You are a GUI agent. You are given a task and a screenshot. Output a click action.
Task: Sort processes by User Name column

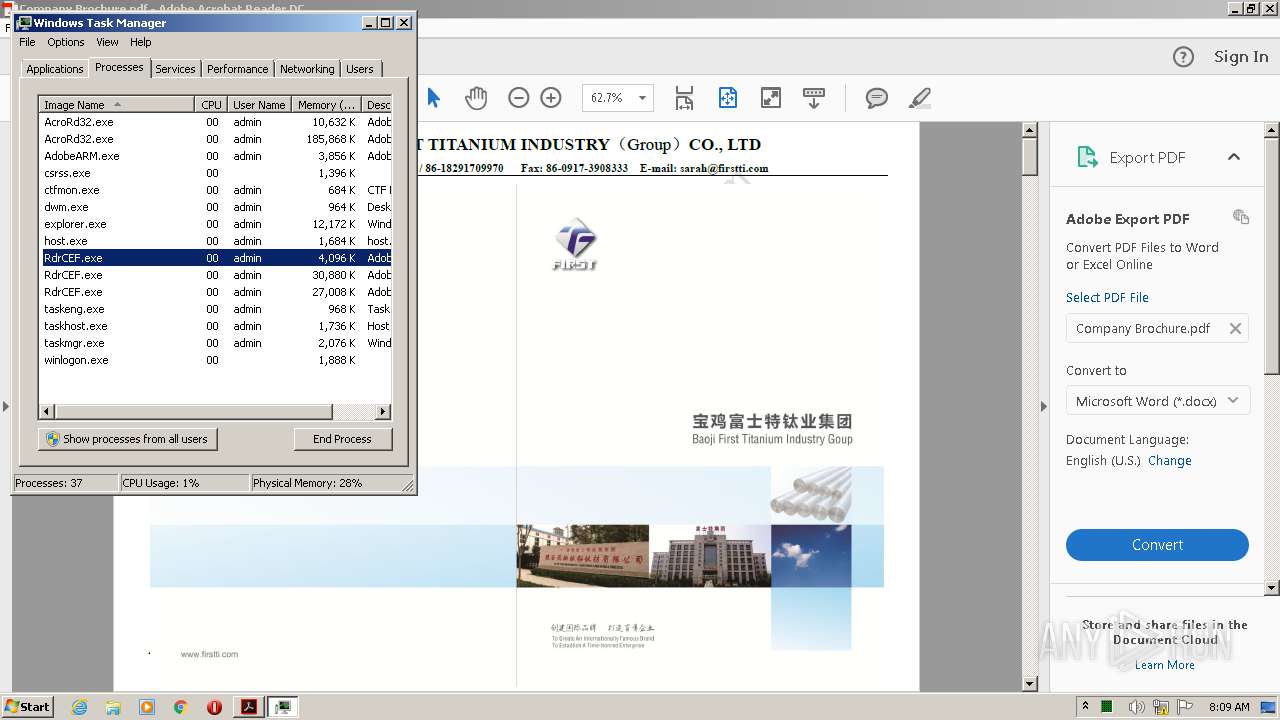point(259,104)
